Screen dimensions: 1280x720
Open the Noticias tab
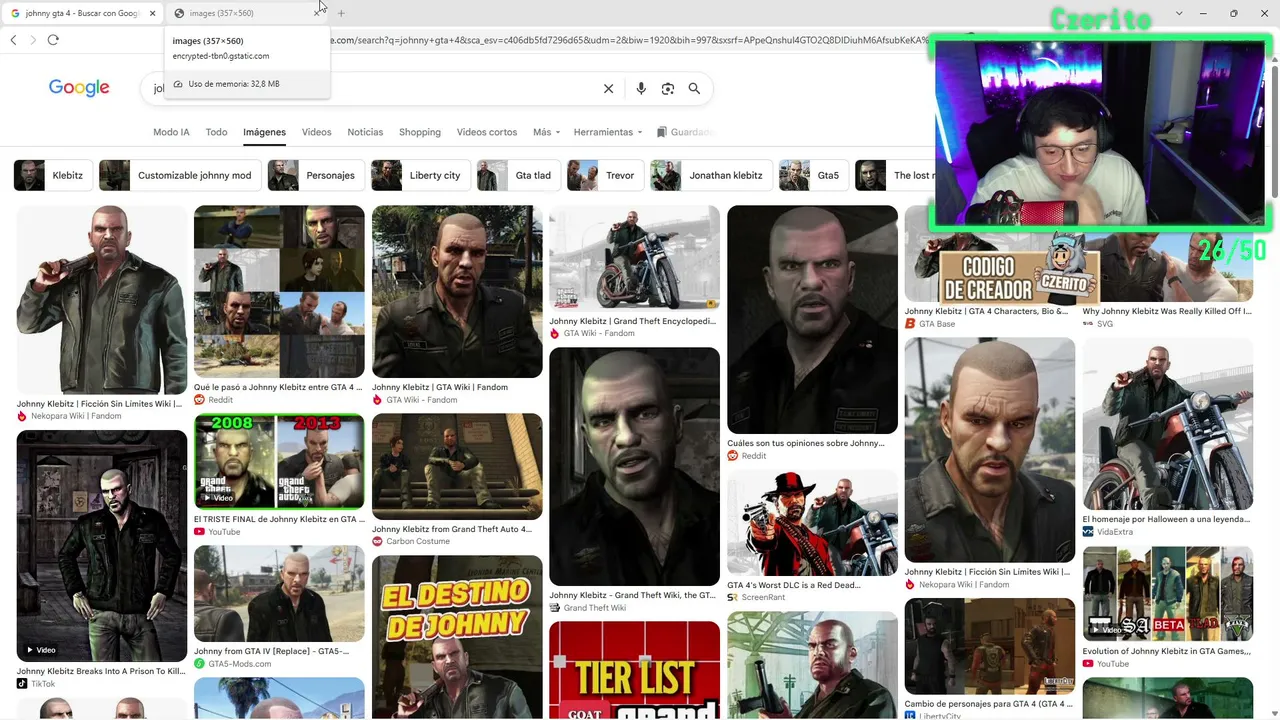pos(365,132)
